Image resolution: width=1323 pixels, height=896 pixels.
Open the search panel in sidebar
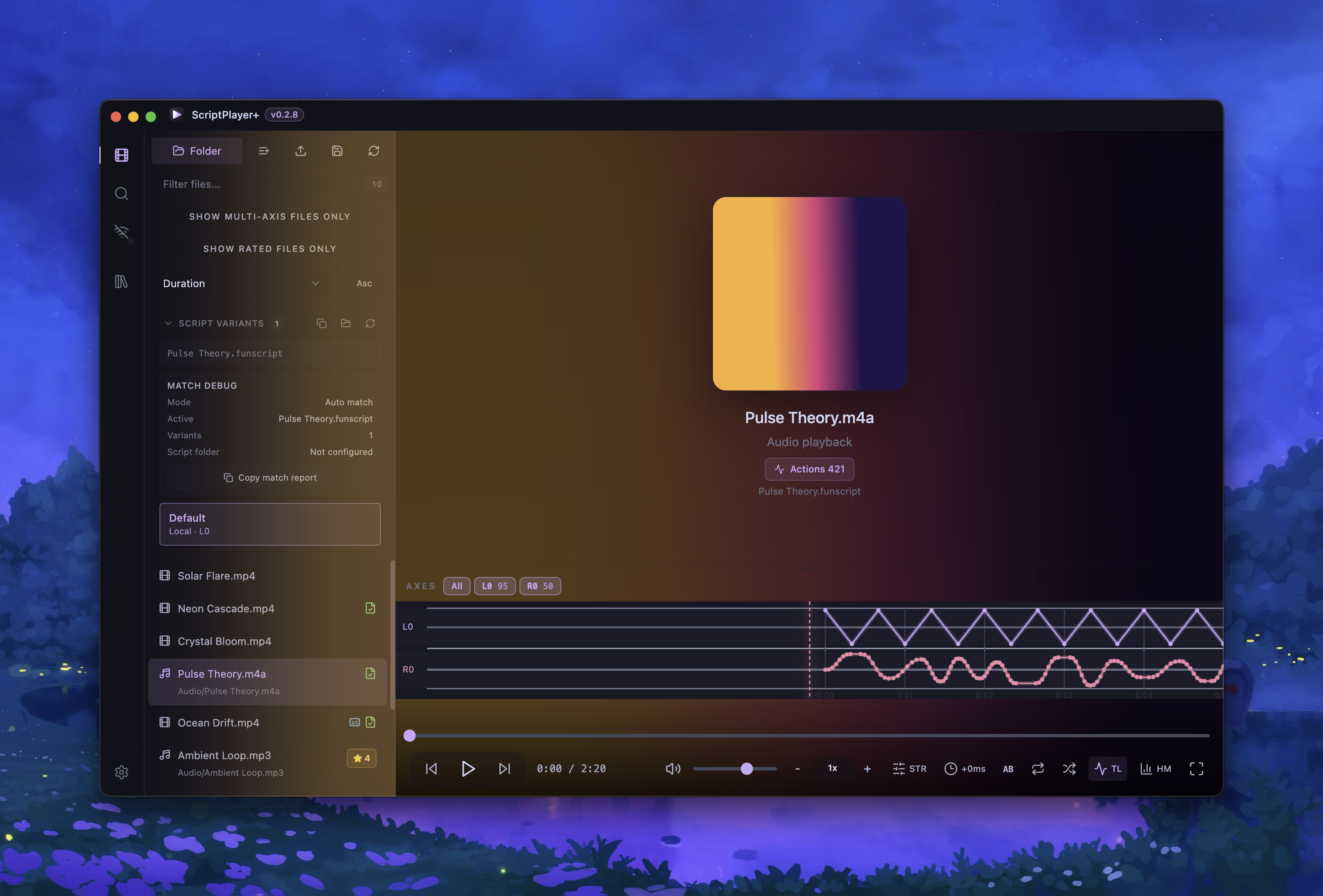click(x=121, y=193)
